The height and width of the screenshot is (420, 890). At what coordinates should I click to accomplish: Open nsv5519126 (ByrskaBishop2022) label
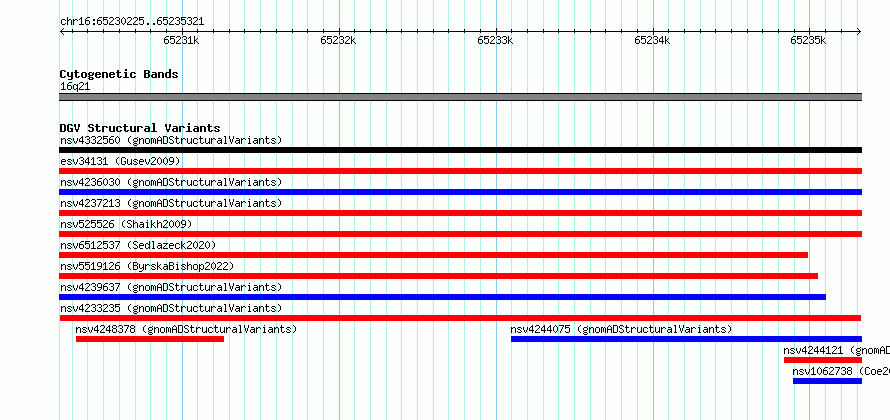[x=147, y=267]
